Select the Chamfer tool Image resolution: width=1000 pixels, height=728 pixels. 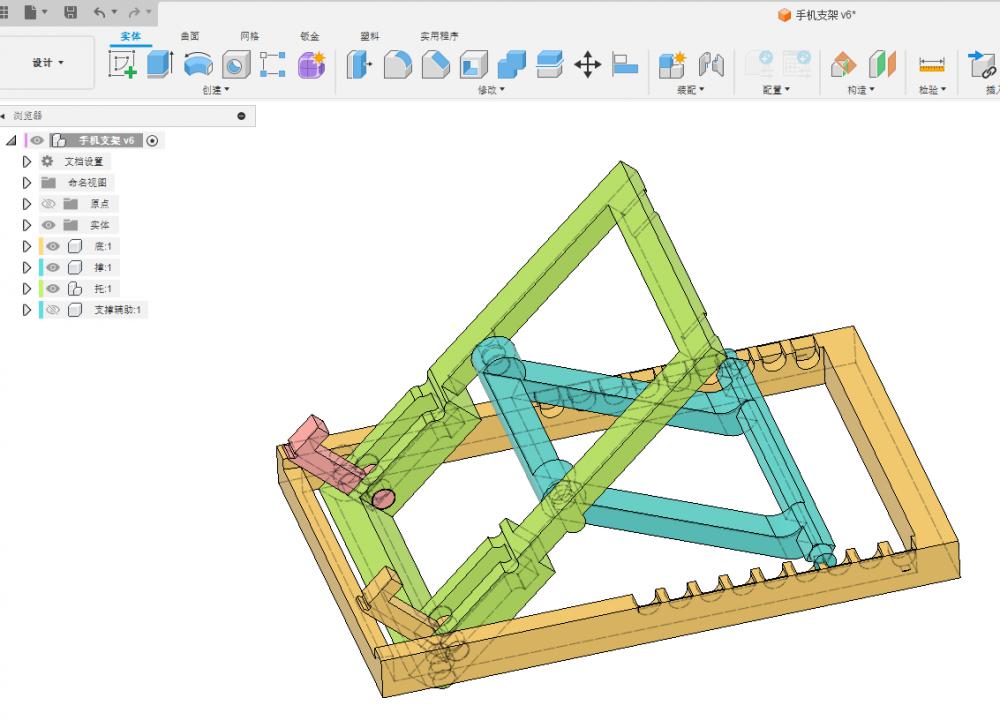[436, 64]
